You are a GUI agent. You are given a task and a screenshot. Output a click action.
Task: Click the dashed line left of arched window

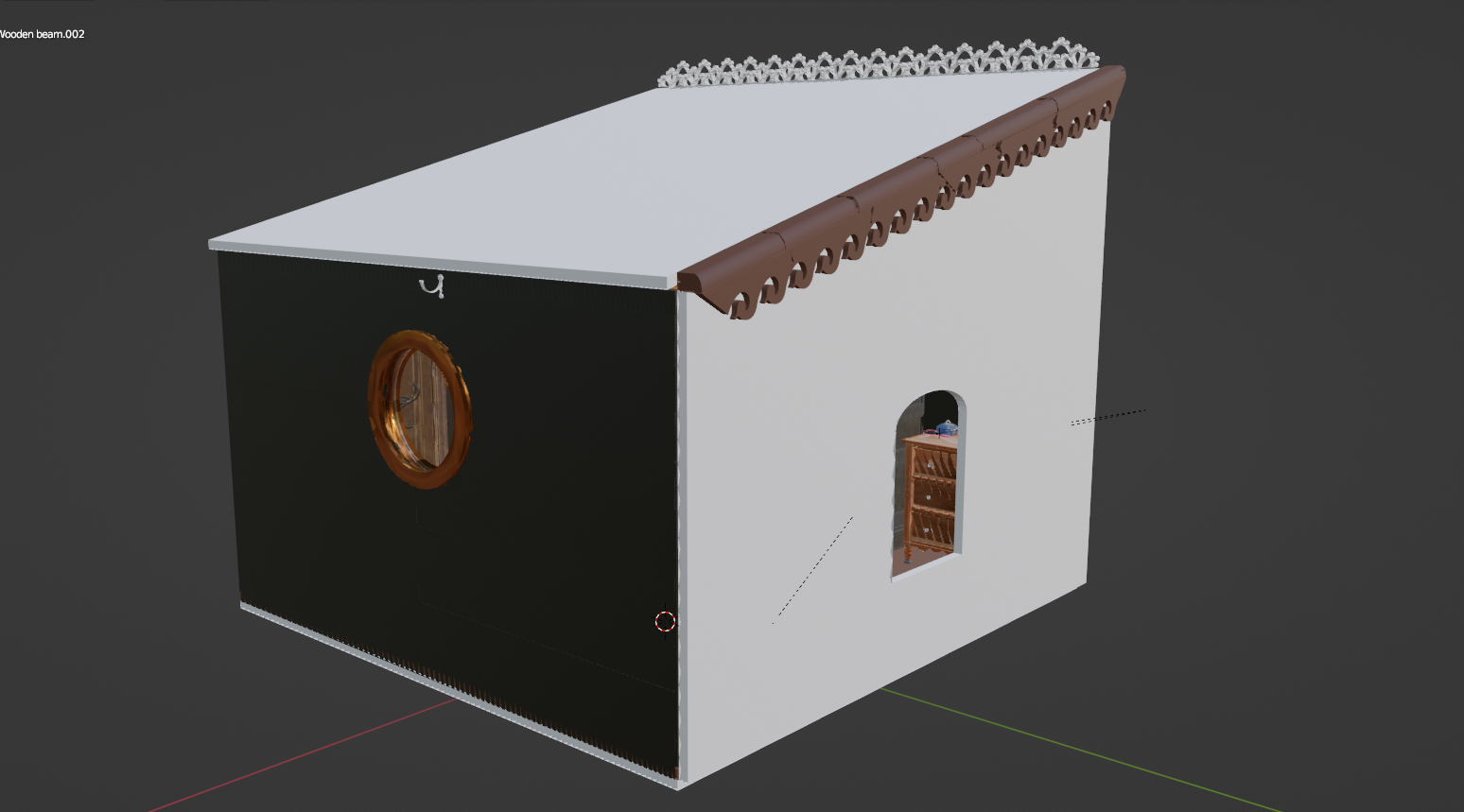pos(813,569)
